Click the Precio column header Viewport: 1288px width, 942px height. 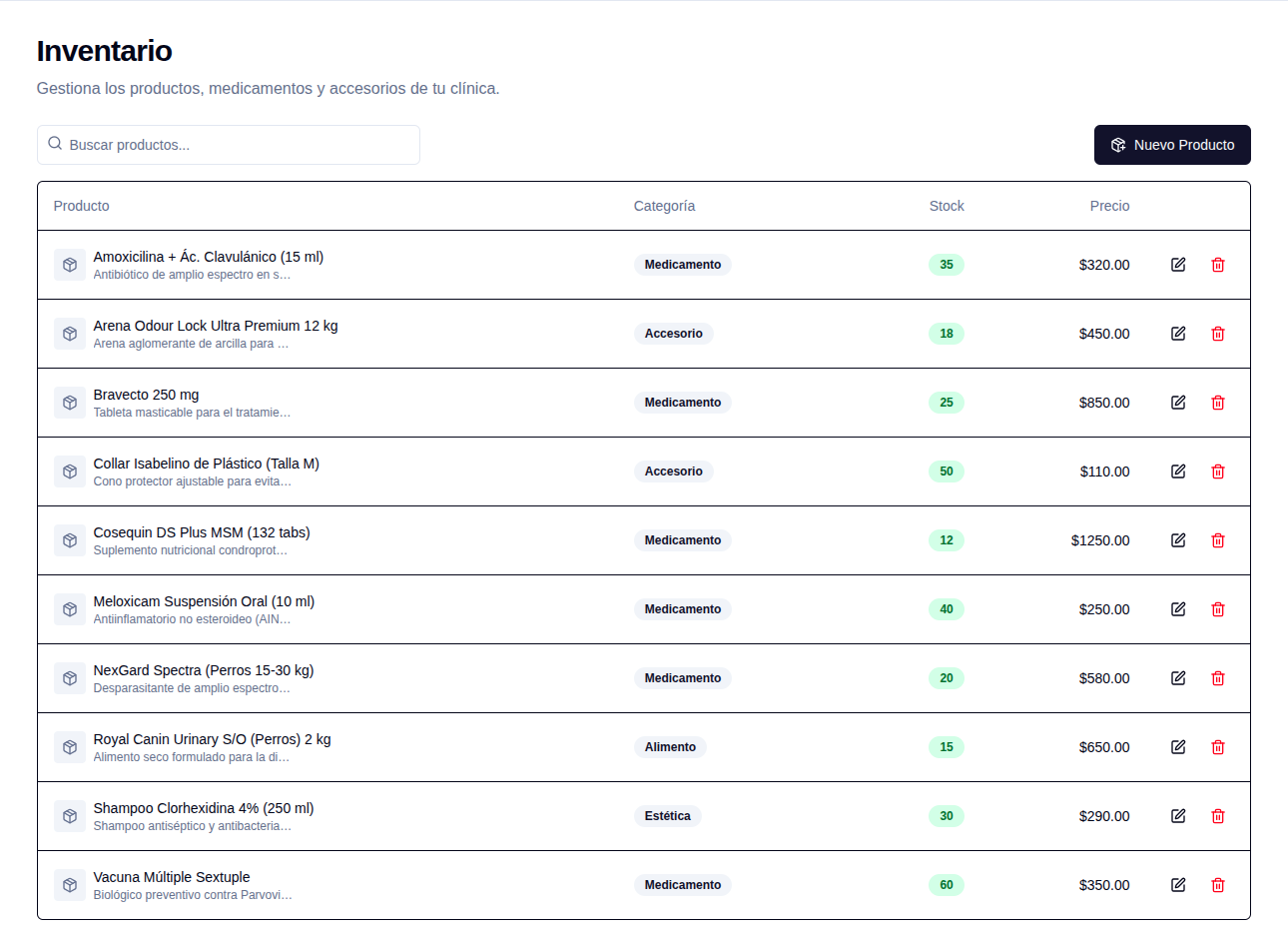[x=1109, y=206]
